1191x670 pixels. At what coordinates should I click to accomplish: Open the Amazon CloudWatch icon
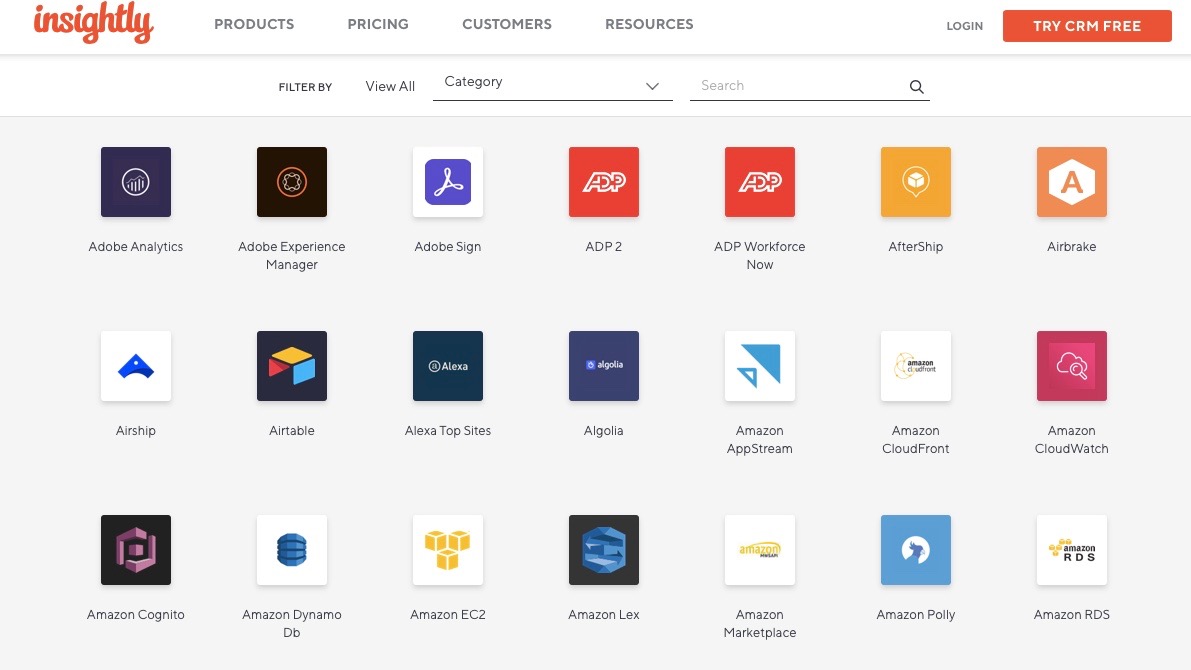coord(1072,366)
